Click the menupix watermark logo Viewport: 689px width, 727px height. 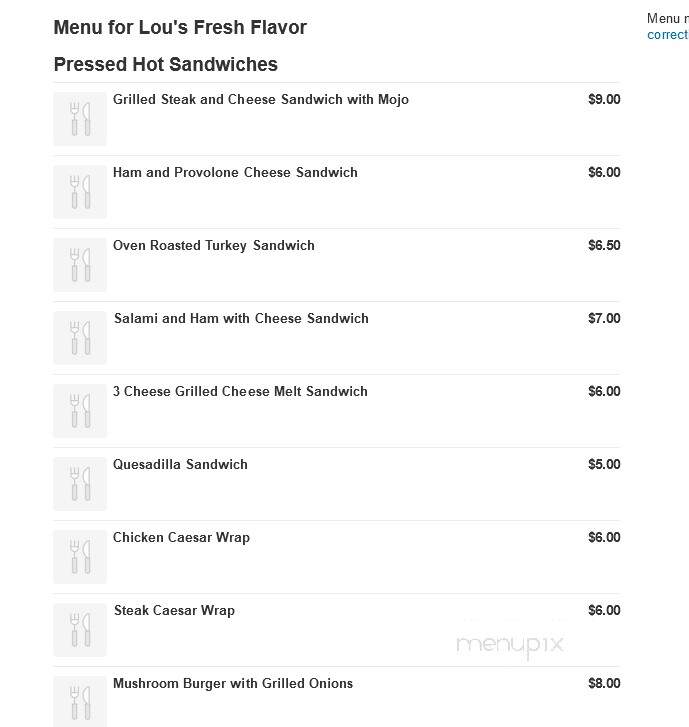pos(510,644)
